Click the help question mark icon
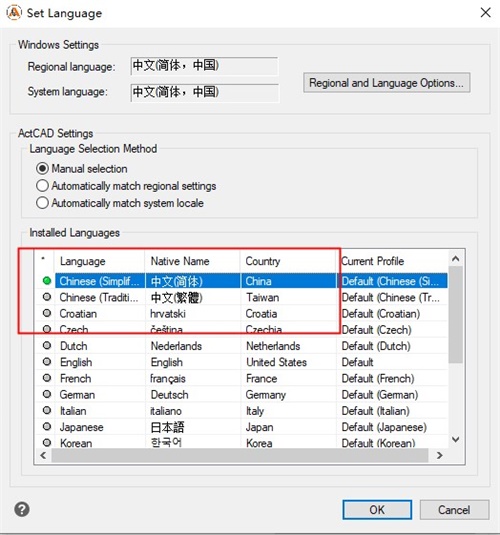500x535 pixels. tap(22, 509)
